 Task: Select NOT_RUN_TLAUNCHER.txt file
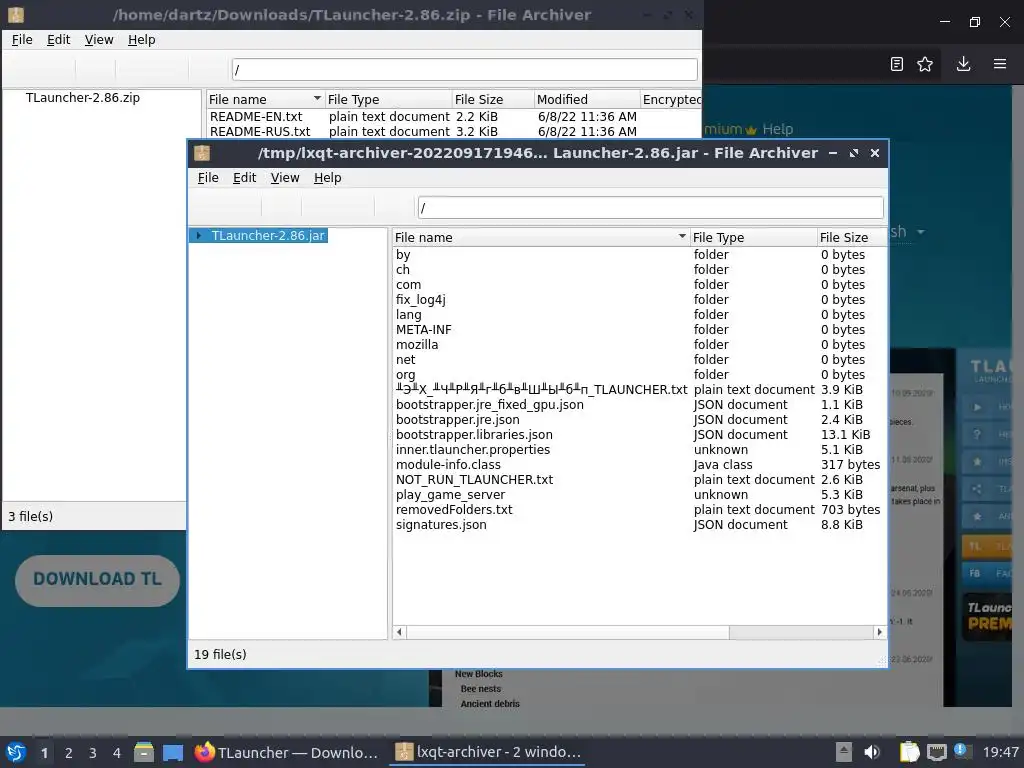[x=474, y=480]
